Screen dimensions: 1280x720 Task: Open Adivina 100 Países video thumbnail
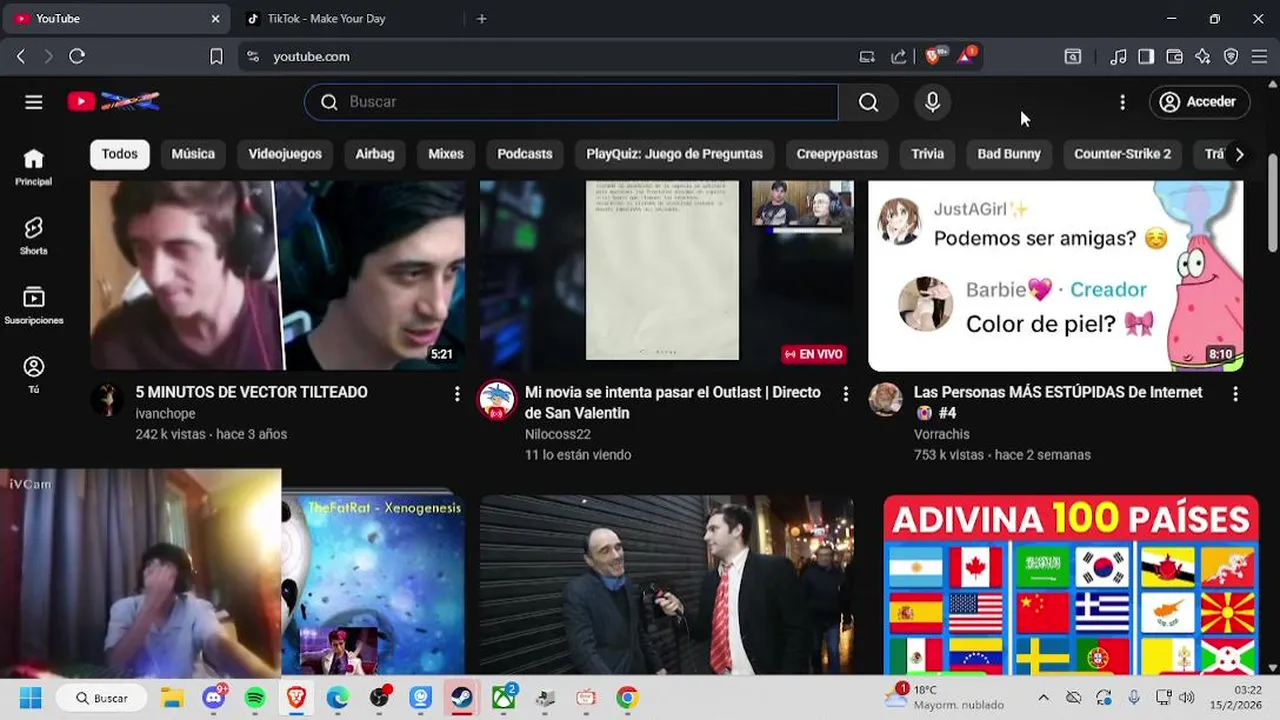(1069, 584)
